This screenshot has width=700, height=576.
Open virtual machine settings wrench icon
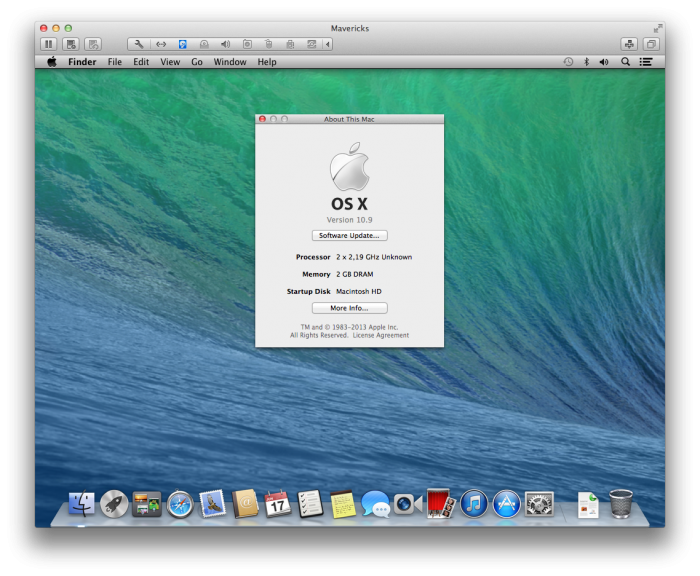tap(139, 44)
